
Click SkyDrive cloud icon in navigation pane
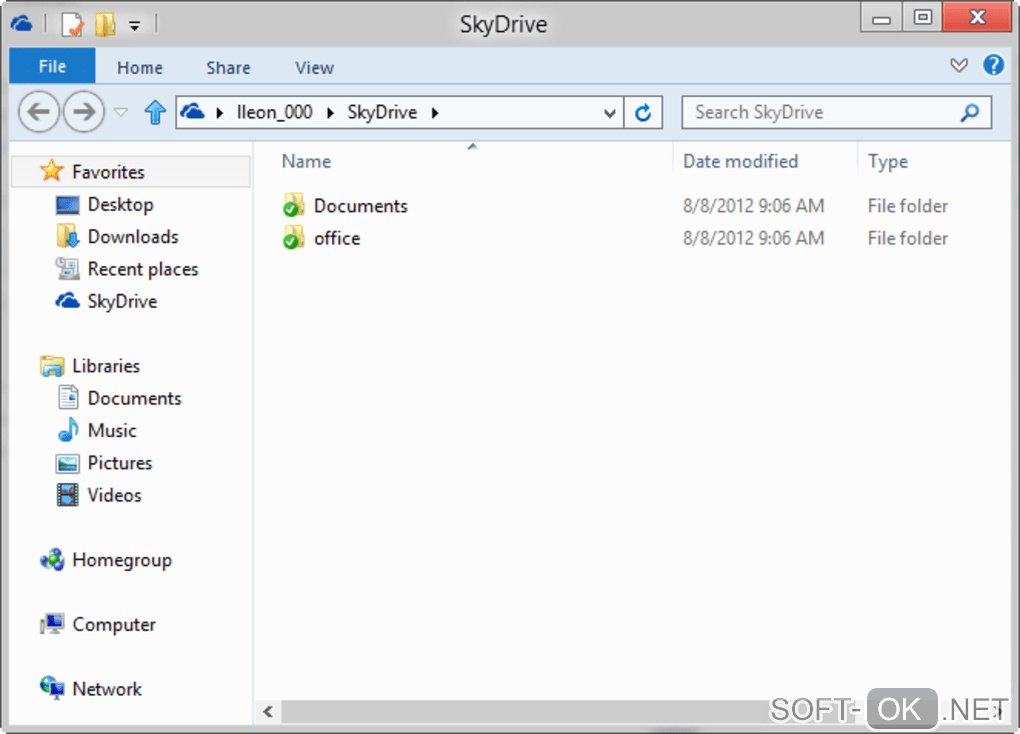(x=67, y=301)
